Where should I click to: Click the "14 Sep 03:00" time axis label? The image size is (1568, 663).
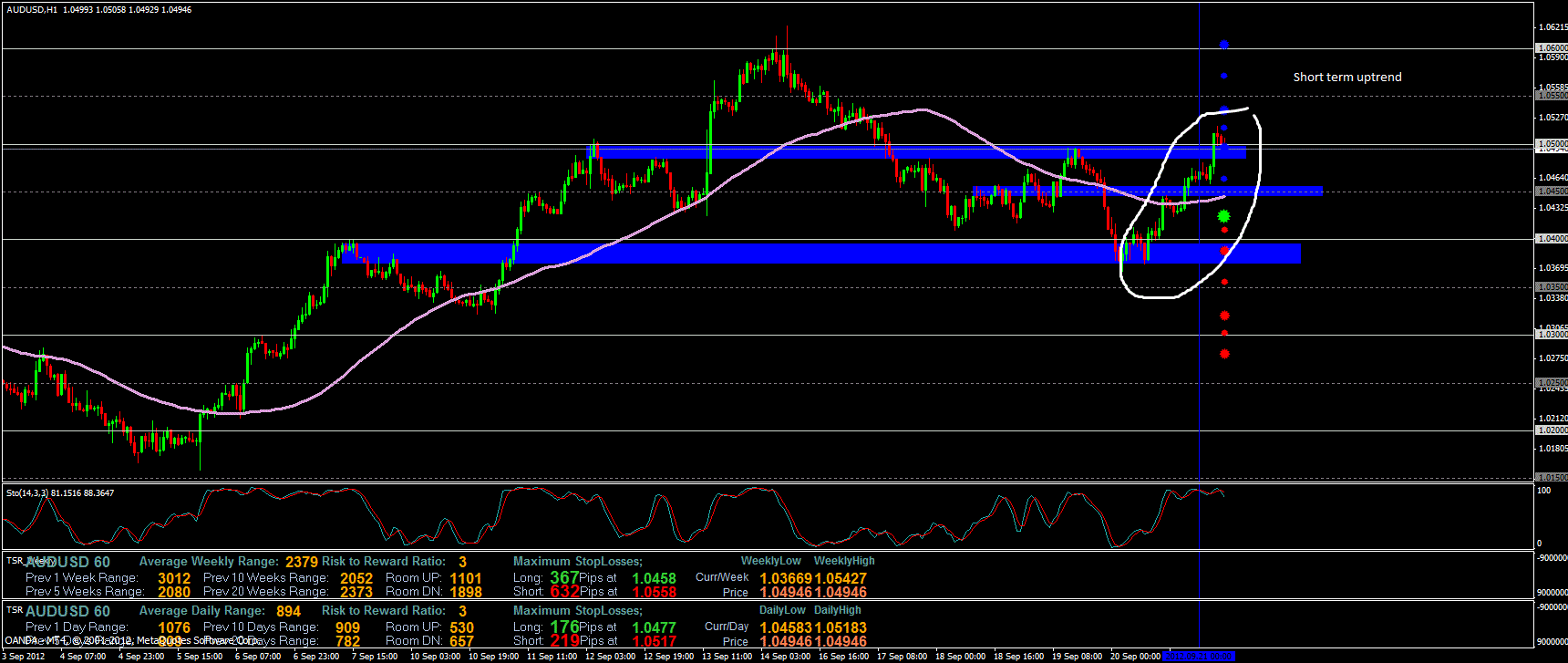(x=786, y=657)
